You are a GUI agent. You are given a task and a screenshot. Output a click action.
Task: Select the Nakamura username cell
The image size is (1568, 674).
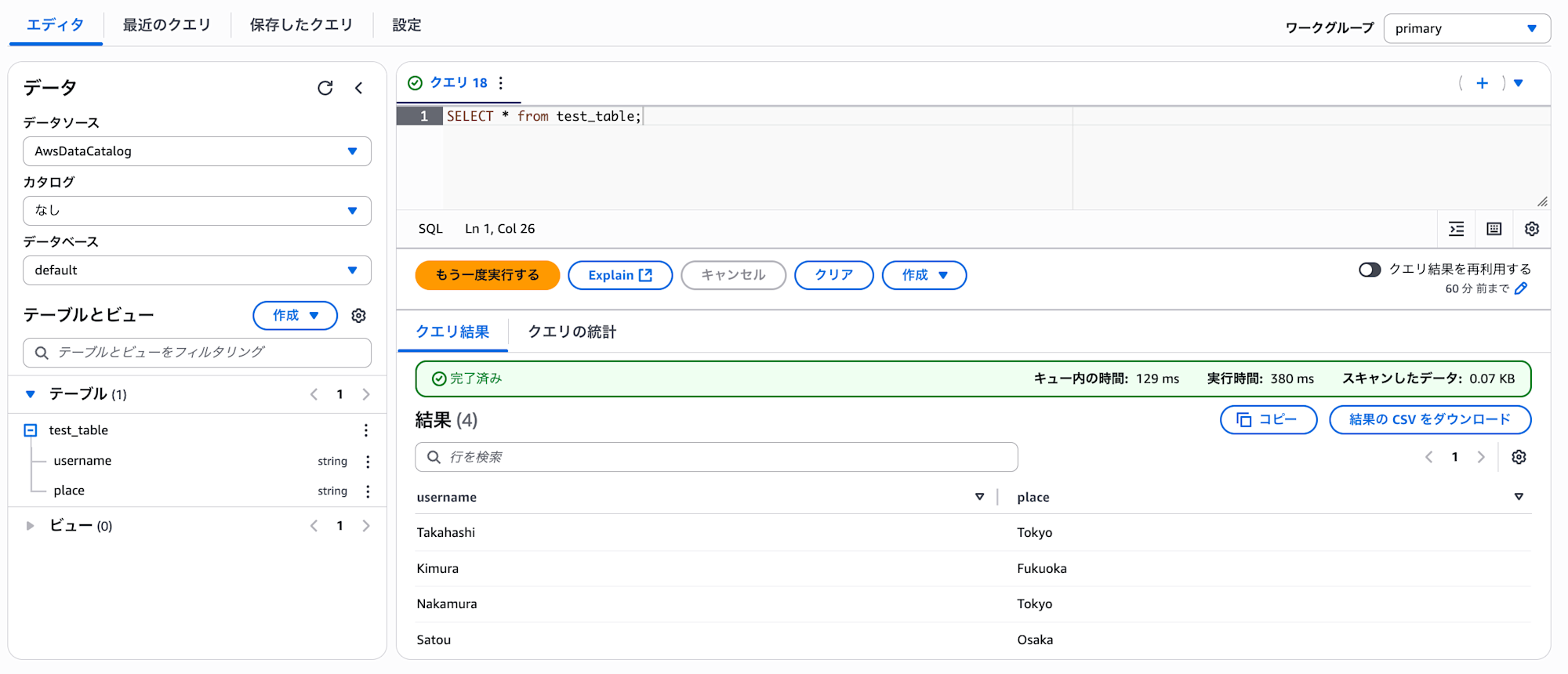447,604
